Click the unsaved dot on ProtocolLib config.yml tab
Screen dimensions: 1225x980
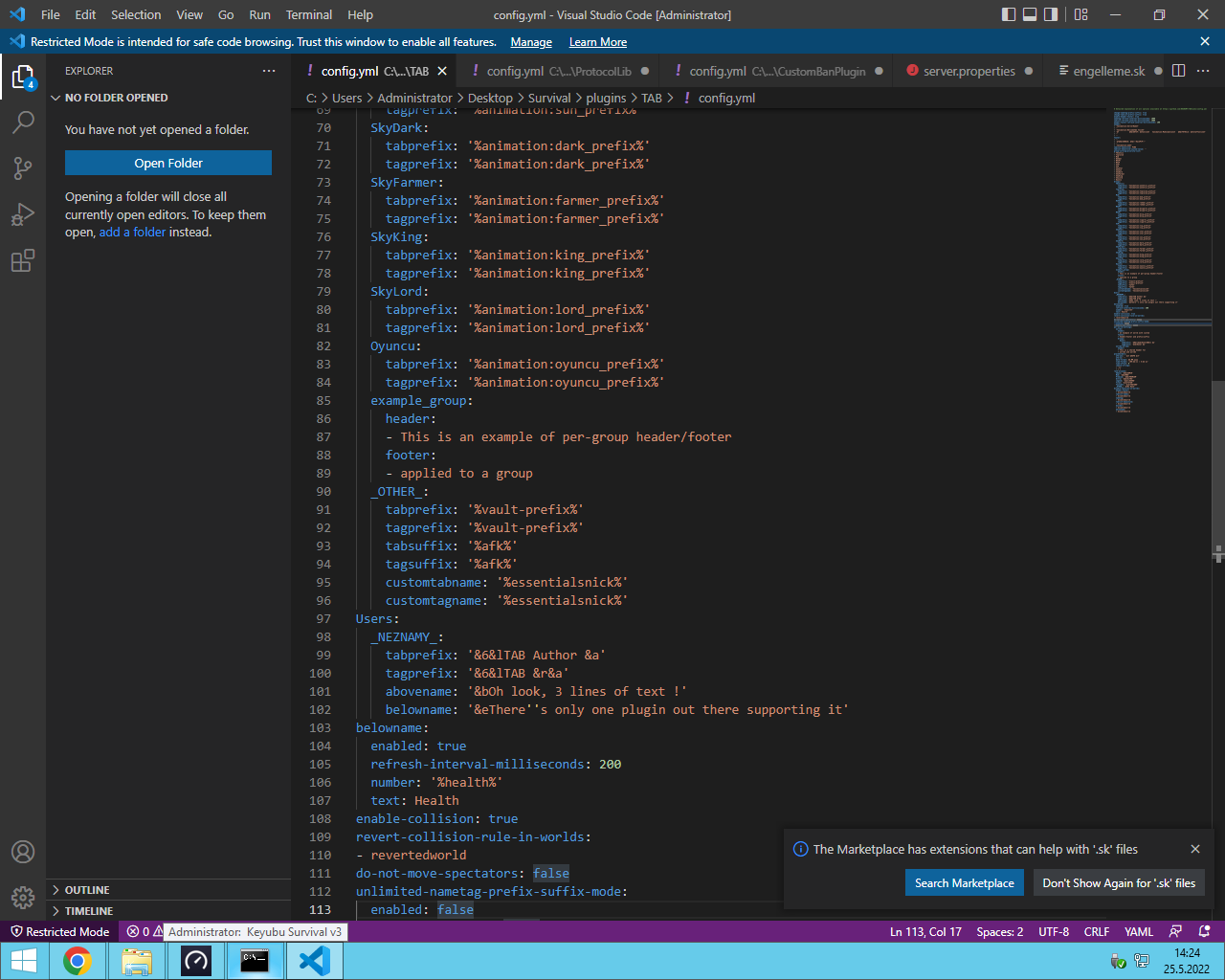coord(645,71)
